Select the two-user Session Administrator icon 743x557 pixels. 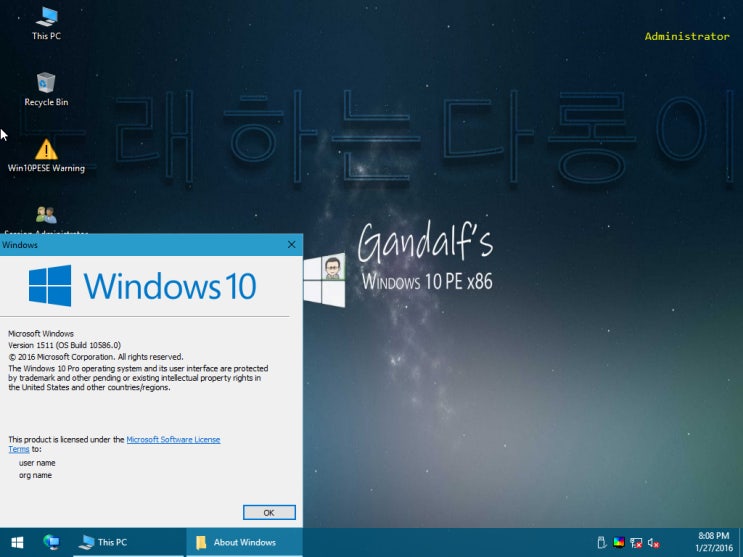tap(46, 216)
